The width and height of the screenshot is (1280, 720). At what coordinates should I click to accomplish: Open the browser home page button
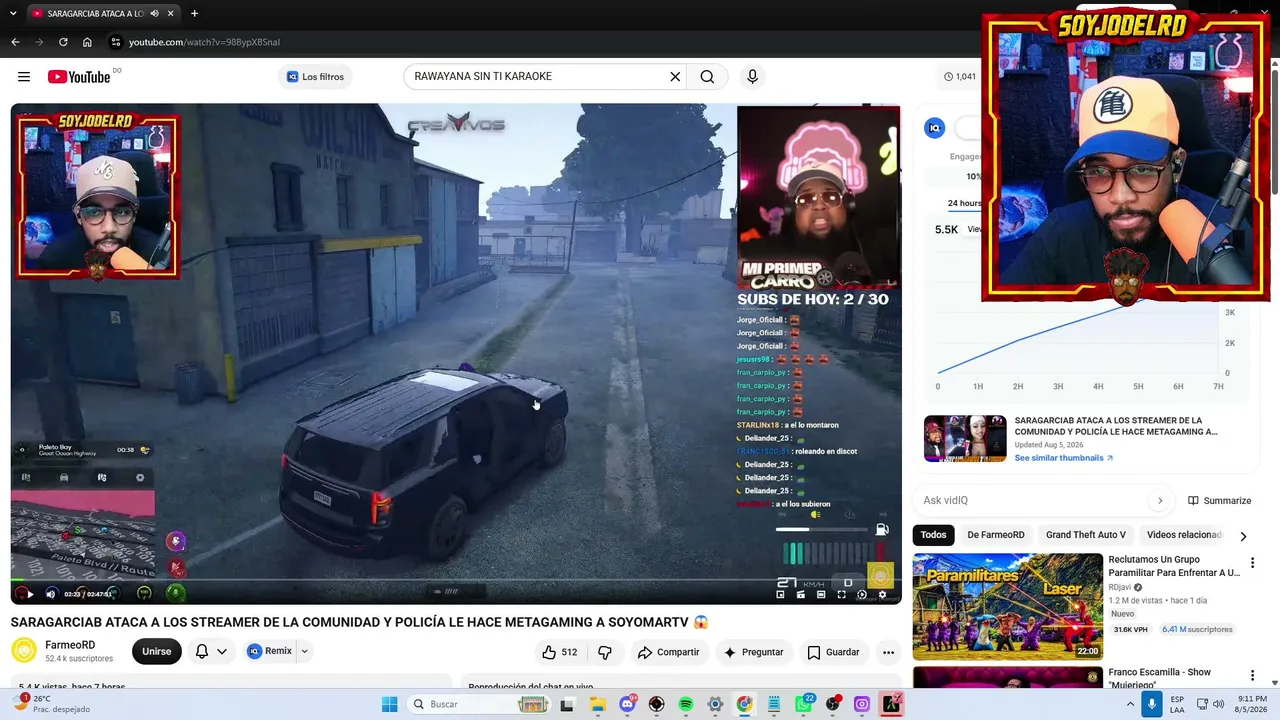tap(87, 42)
